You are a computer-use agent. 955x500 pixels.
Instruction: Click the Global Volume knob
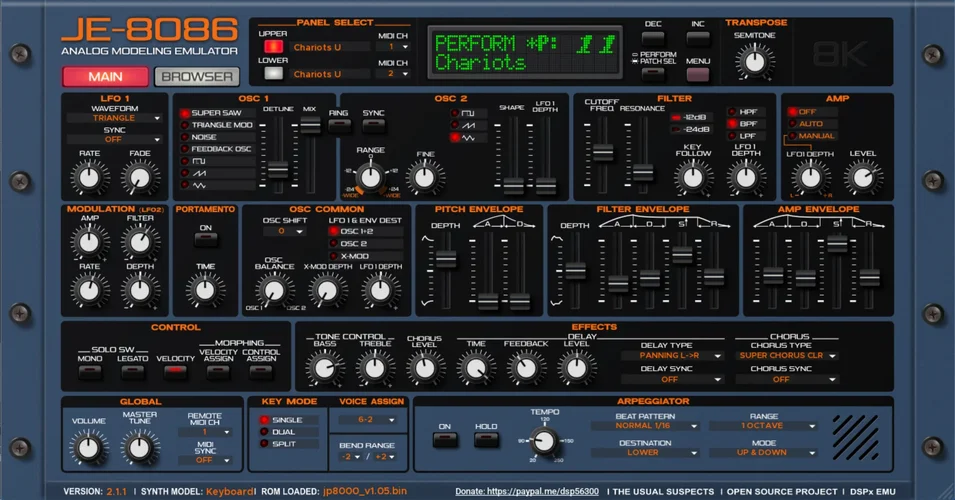coord(89,448)
